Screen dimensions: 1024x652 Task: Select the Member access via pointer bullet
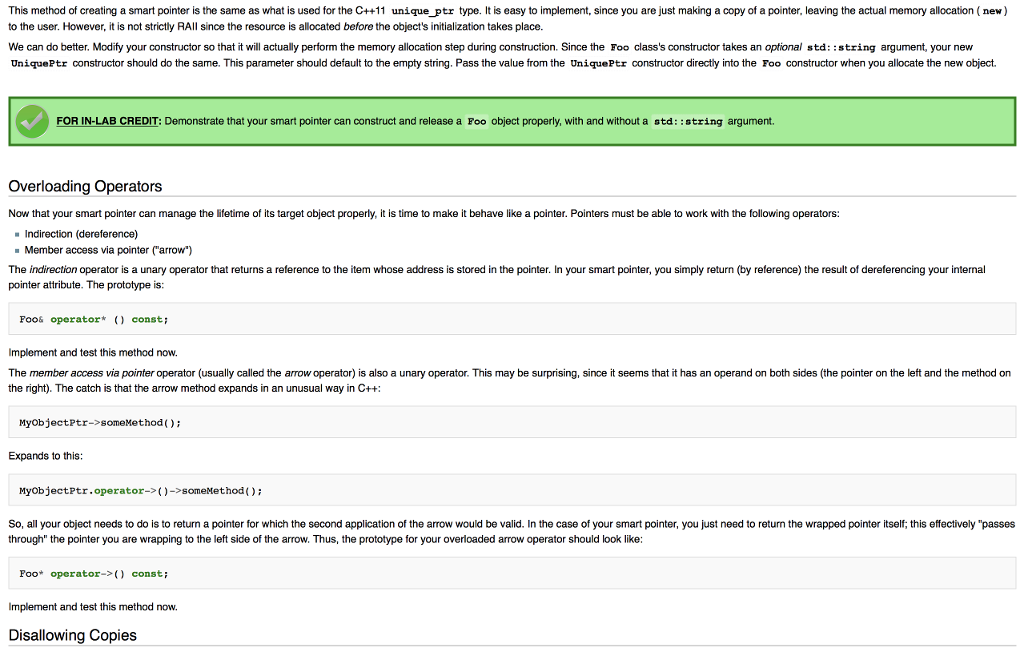(108, 250)
